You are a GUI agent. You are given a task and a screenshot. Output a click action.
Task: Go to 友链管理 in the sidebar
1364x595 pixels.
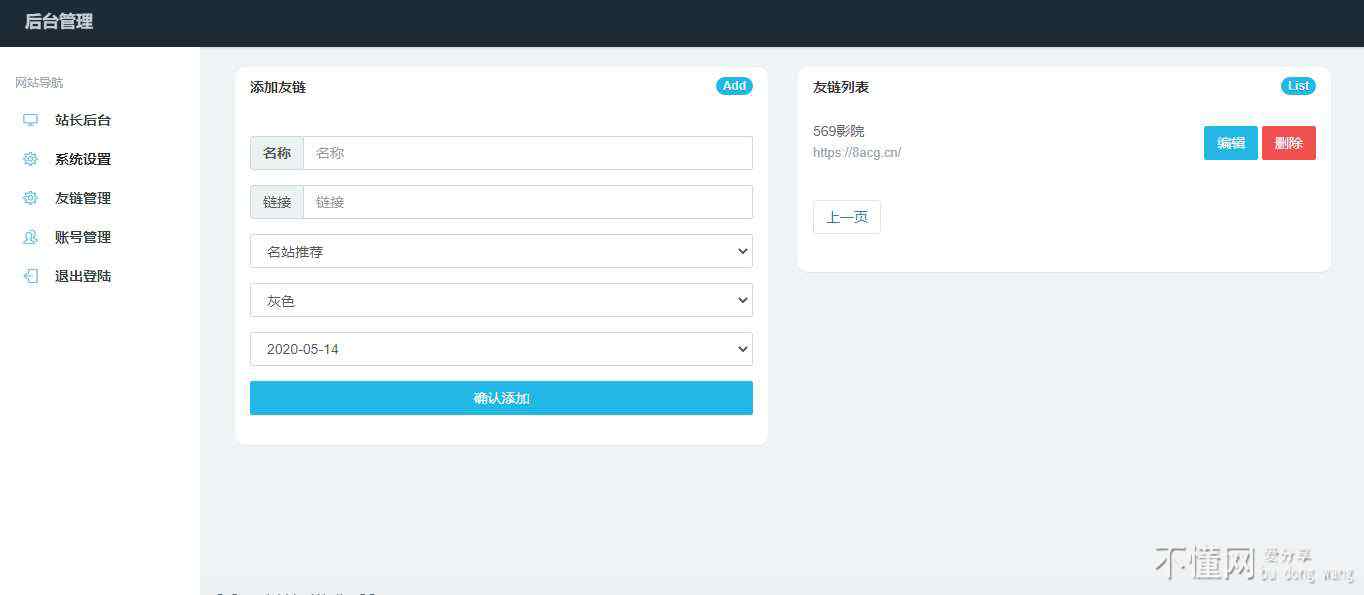tap(83, 198)
